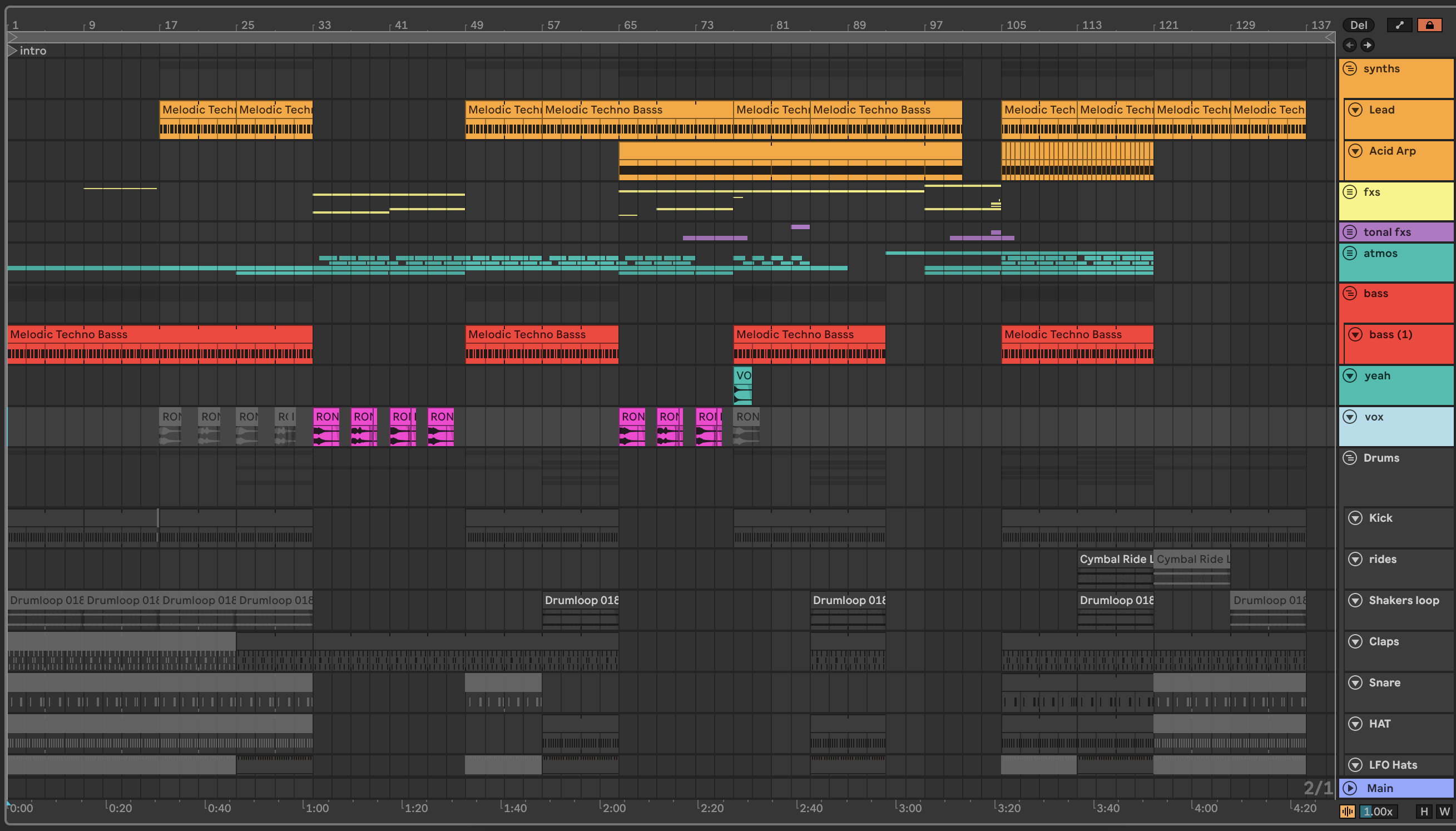1456x831 pixels.
Task: Click the H height optimize button
Action: pos(1425,812)
